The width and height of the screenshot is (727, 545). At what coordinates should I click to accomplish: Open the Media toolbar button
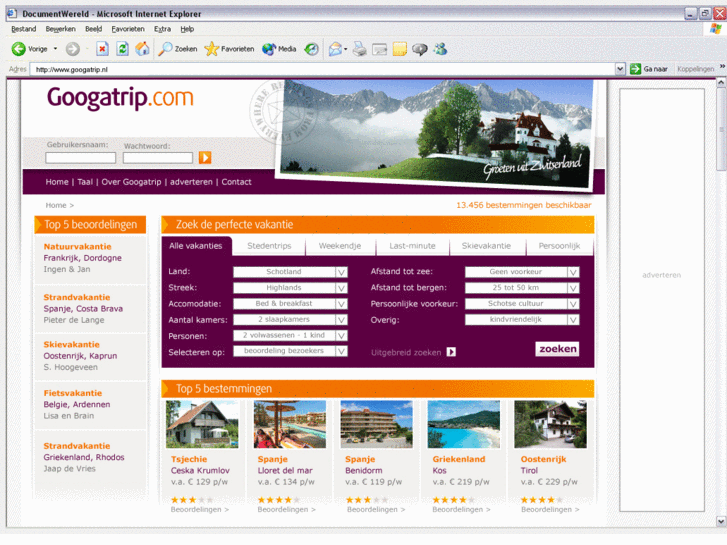click(x=279, y=49)
